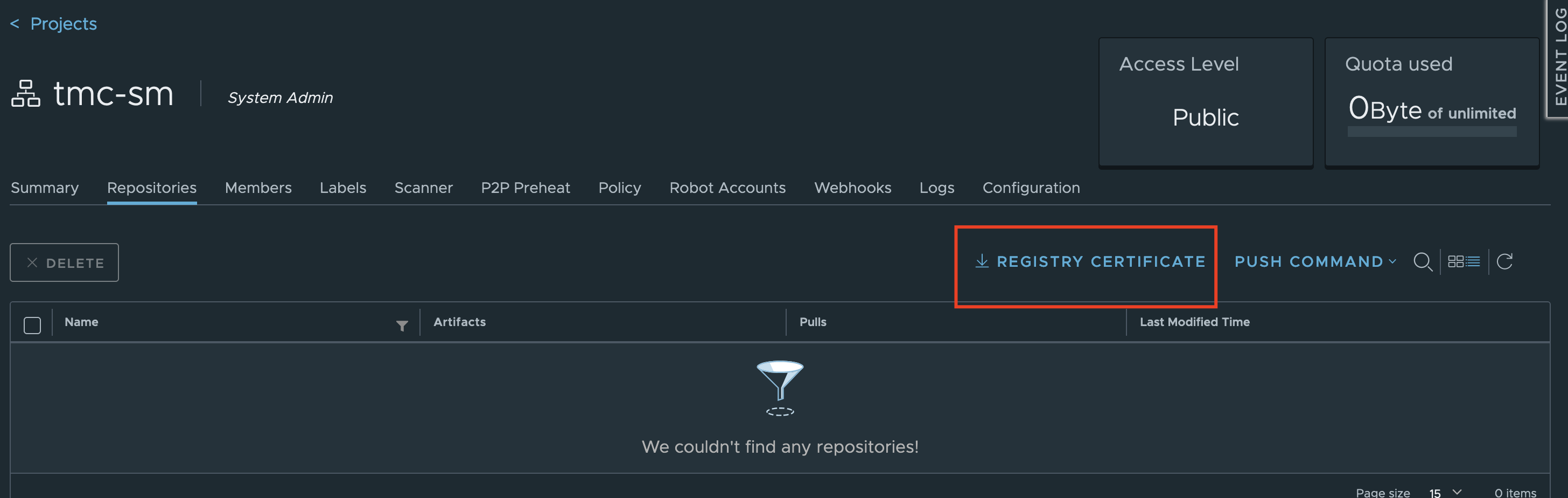Click the back arrow next to Projects

15,24
